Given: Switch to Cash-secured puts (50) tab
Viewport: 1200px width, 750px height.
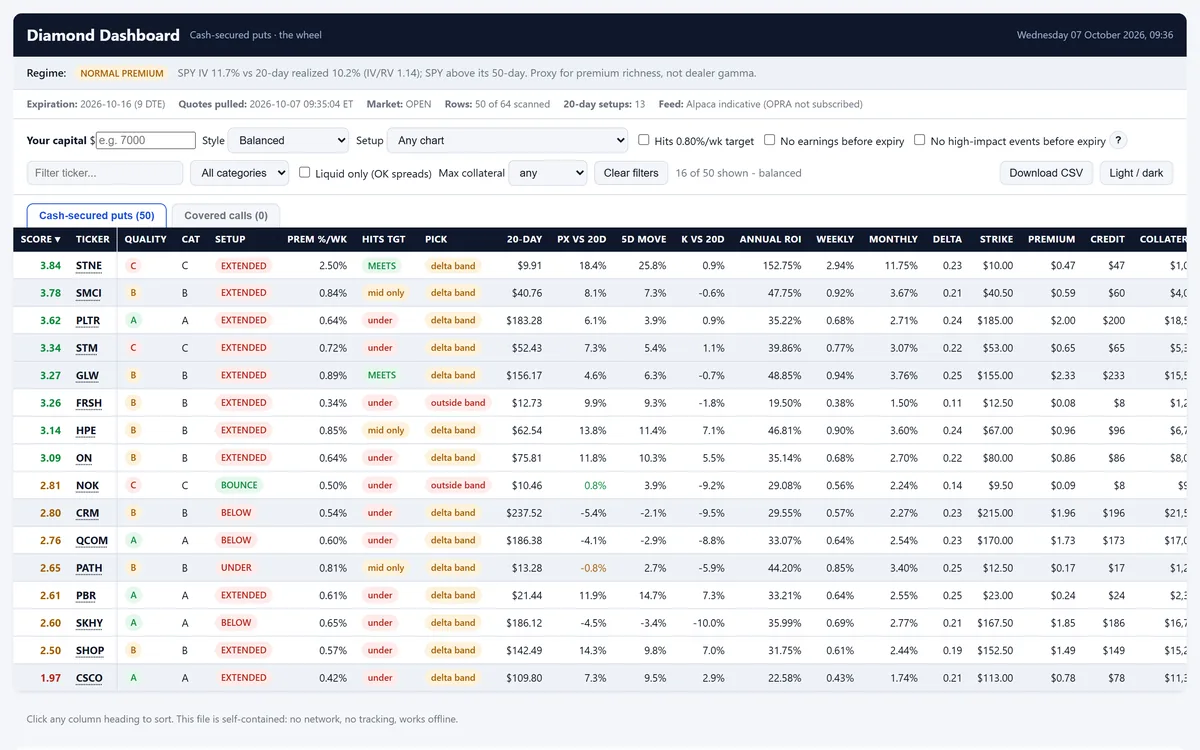Looking at the screenshot, I should [x=96, y=215].
